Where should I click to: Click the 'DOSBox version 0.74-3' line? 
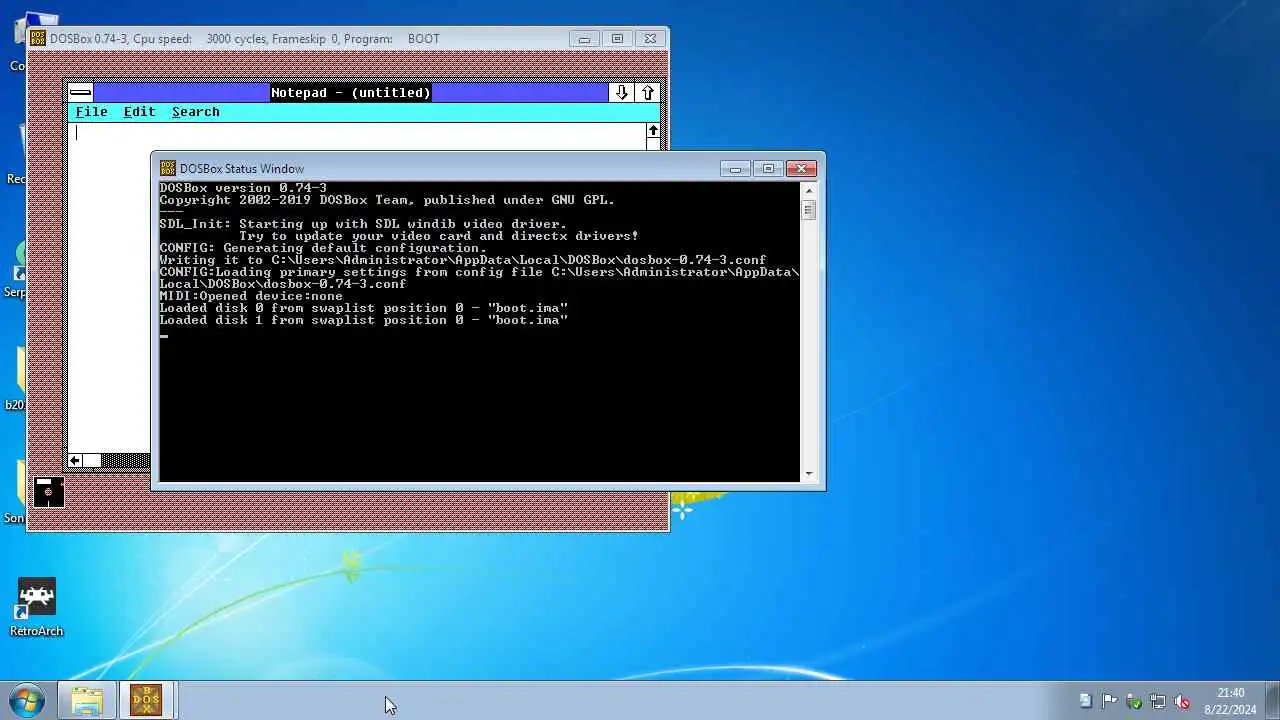(243, 188)
